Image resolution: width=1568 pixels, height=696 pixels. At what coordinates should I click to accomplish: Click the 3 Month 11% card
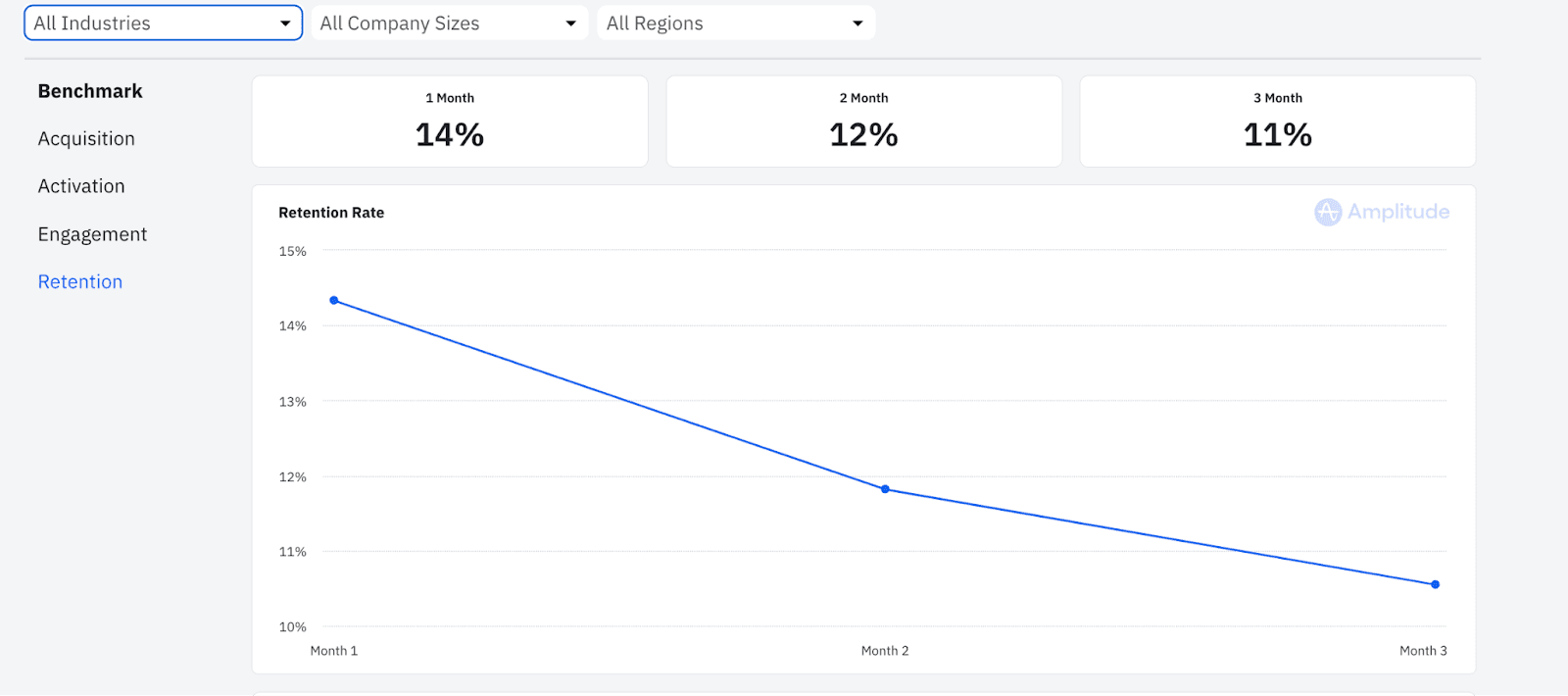(1277, 122)
